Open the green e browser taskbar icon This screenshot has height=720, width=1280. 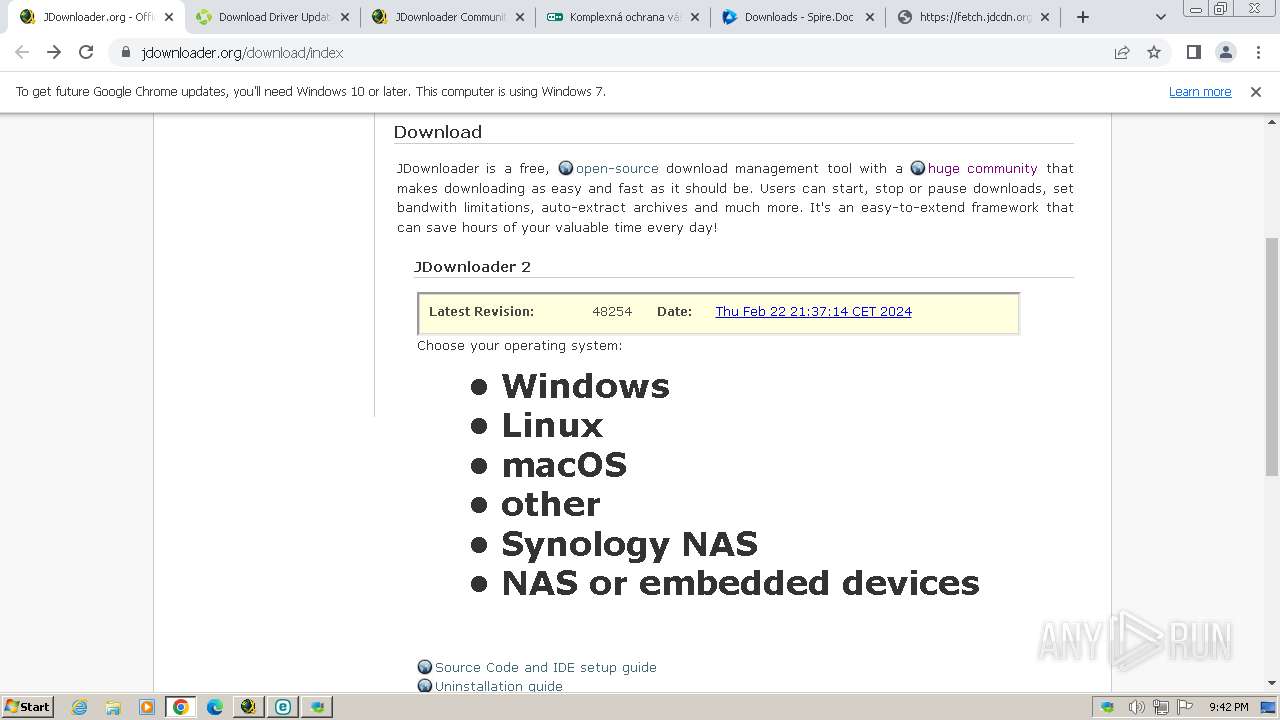click(283, 707)
